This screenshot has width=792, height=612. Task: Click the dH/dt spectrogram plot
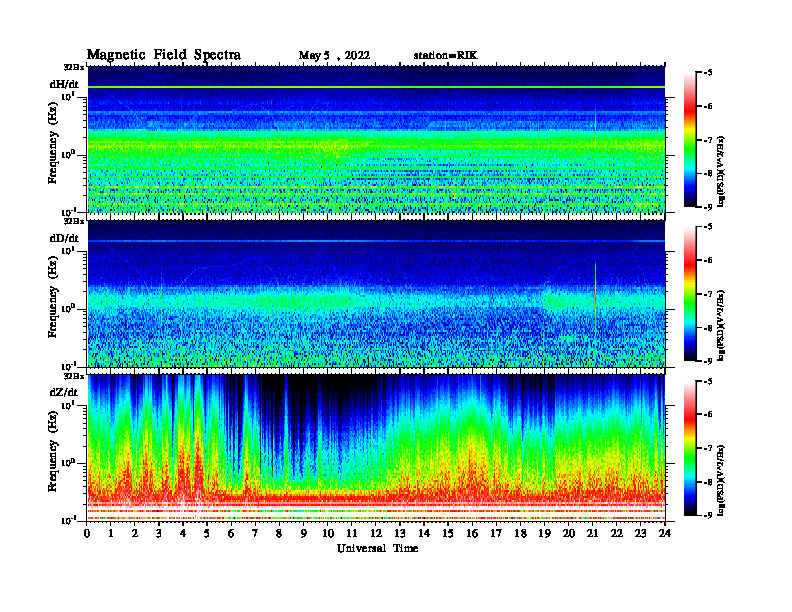pyautogui.click(x=376, y=139)
